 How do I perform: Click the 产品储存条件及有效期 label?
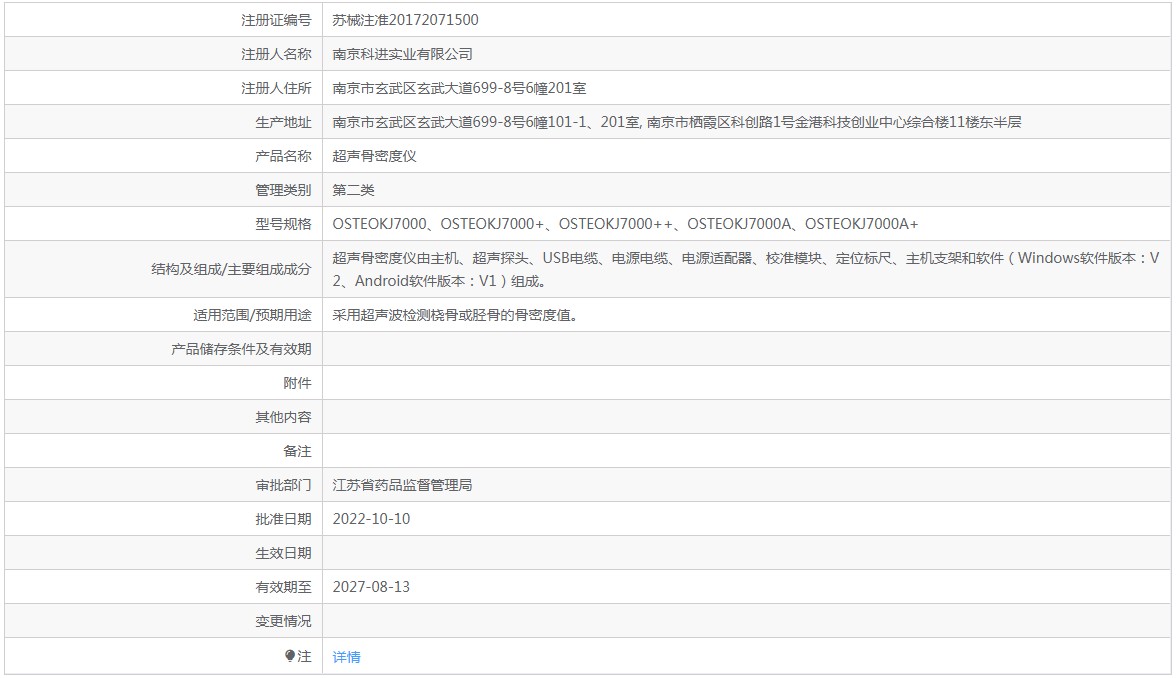pos(241,350)
